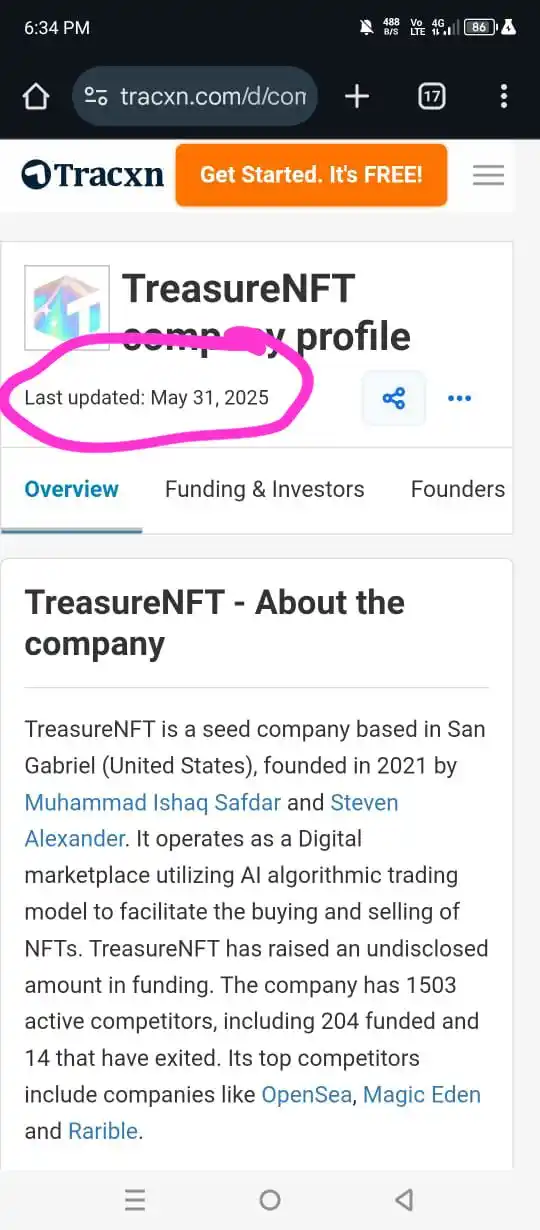Screen dimensions: 540x1230
Task: Open the Tracxn hamburger menu
Action: pos(488,175)
